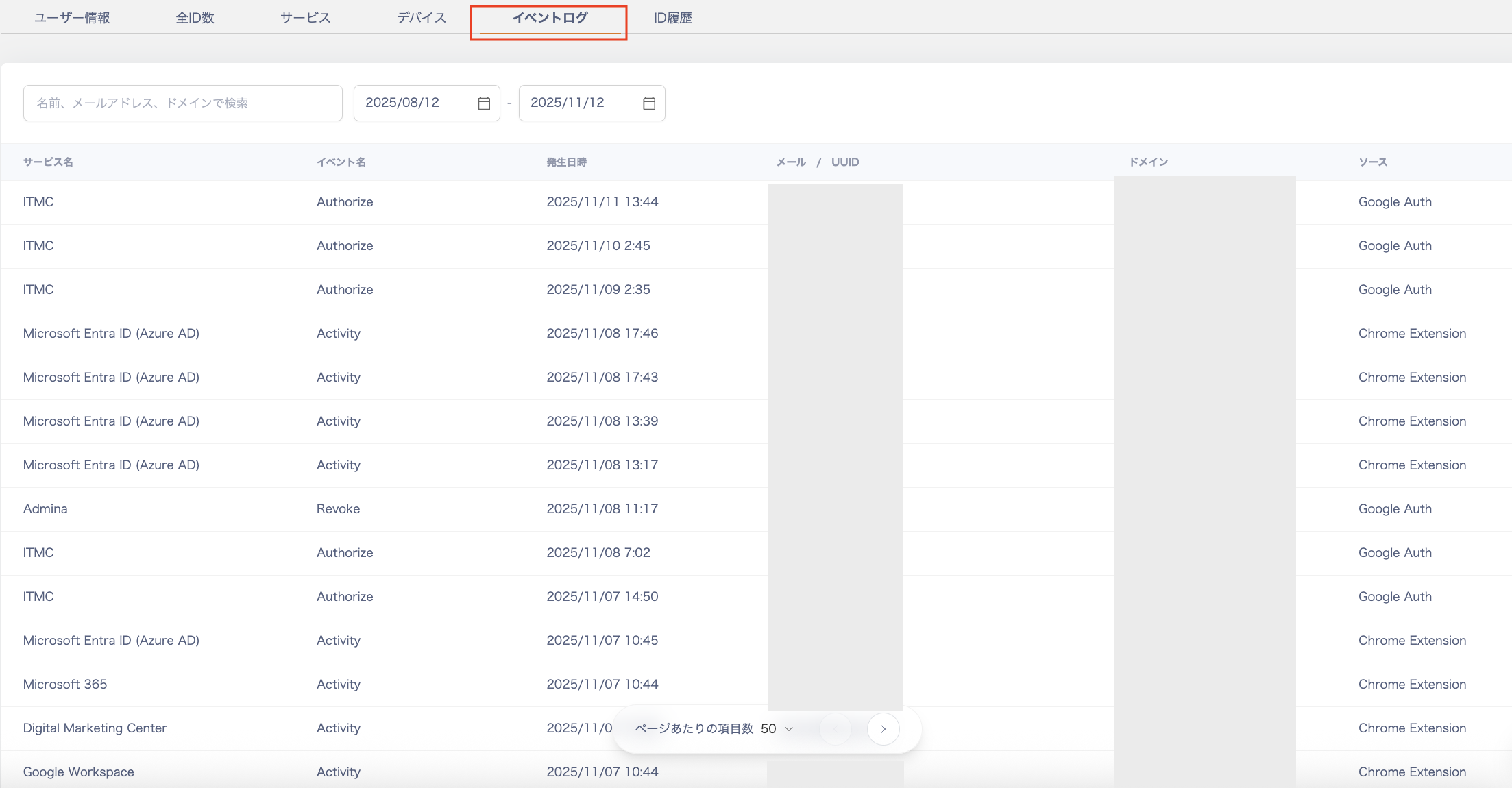Open the デバイス tab
Viewport: 1512px width, 788px height.
(x=422, y=18)
